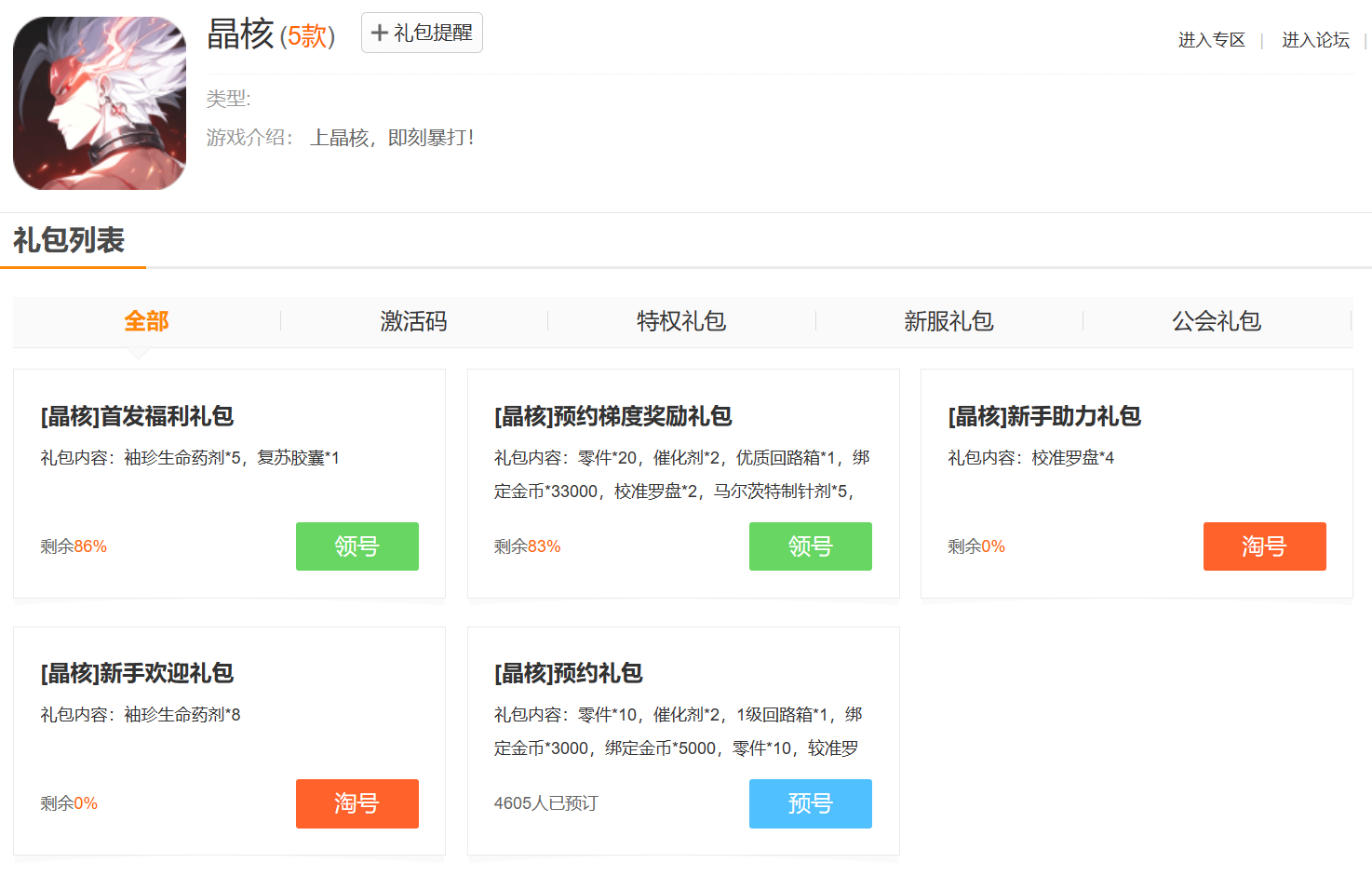Click 领号 for 预约梯度奖励礼包

click(810, 546)
